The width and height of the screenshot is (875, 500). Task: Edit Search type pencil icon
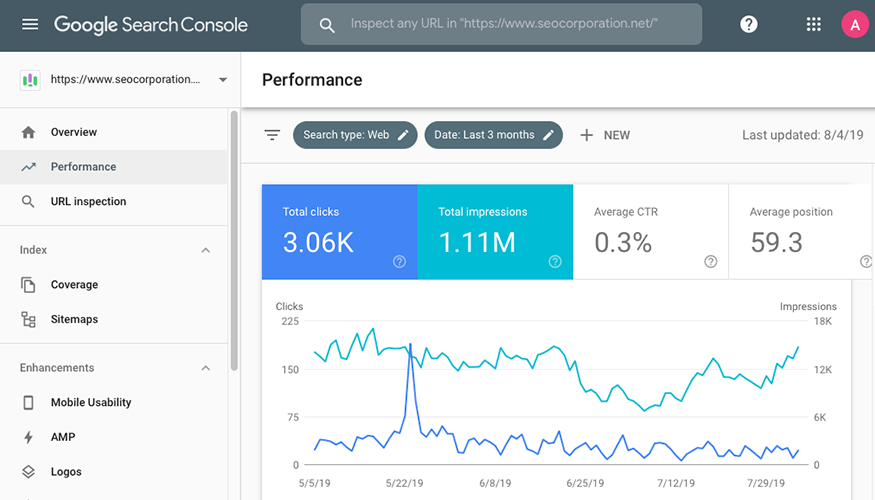(403, 135)
